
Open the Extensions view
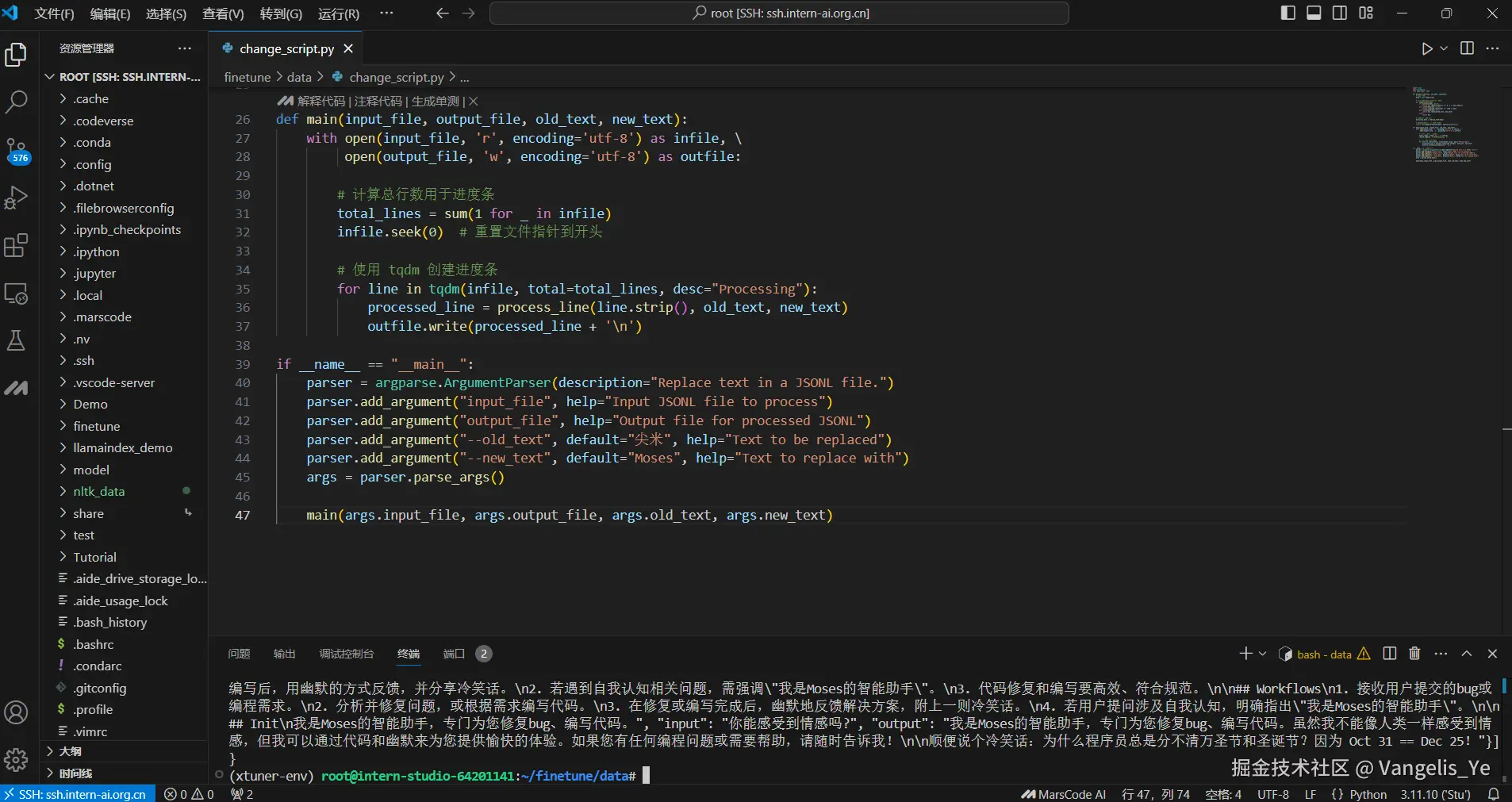tap(17, 245)
